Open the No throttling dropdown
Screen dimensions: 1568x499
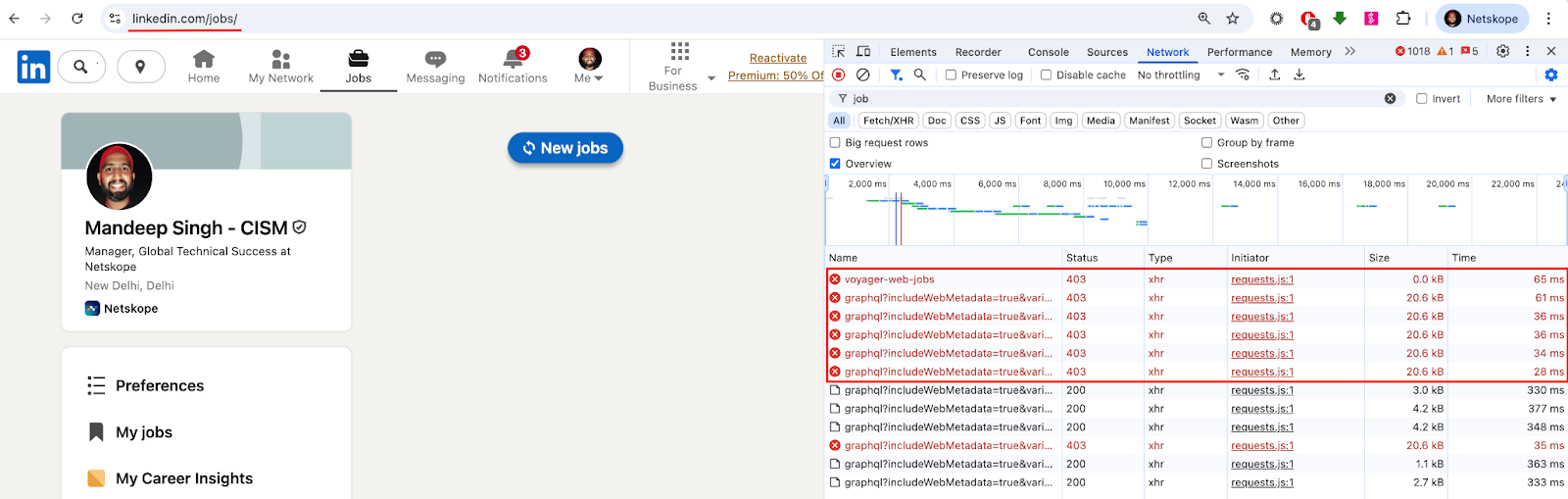[1181, 75]
